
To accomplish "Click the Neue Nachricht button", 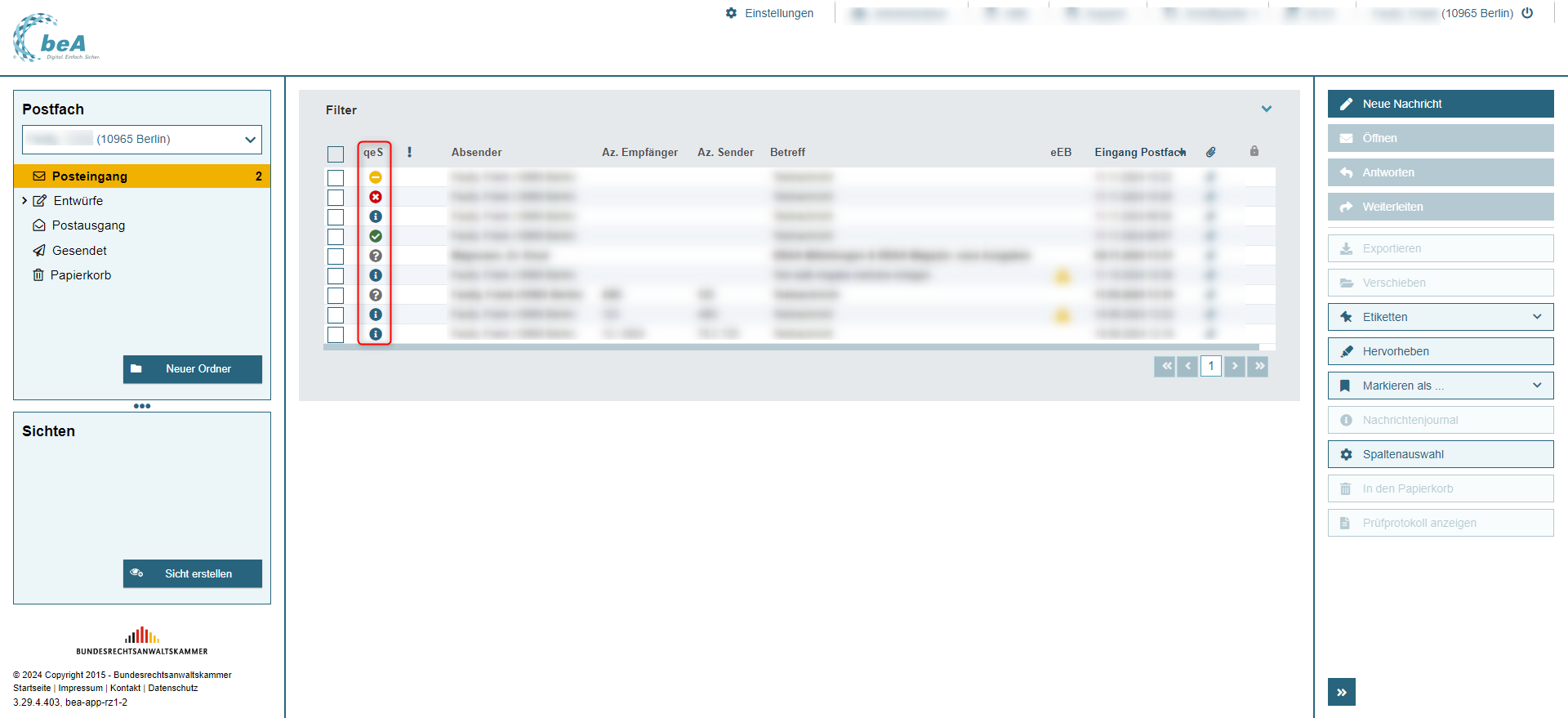I will (x=1441, y=104).
